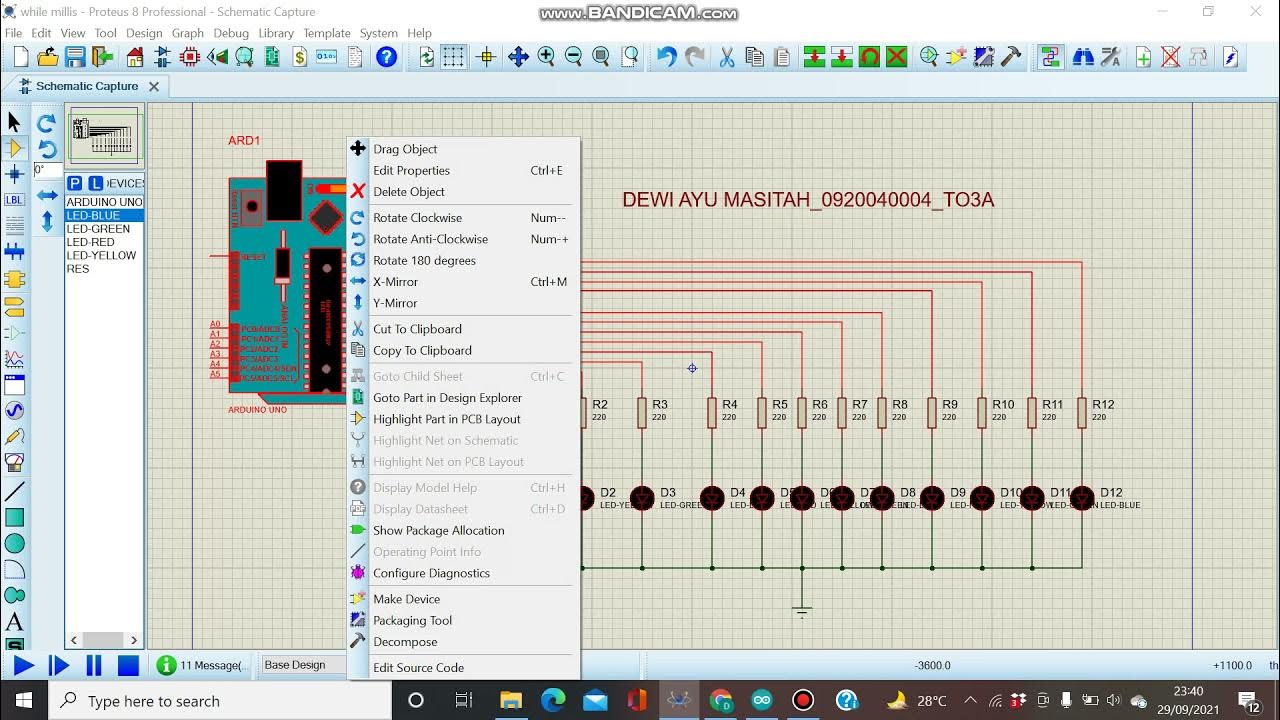Toggle the Wire Autorouter icon
The width and height of the screenshot is (1280, 720).
pos(1050,58)
